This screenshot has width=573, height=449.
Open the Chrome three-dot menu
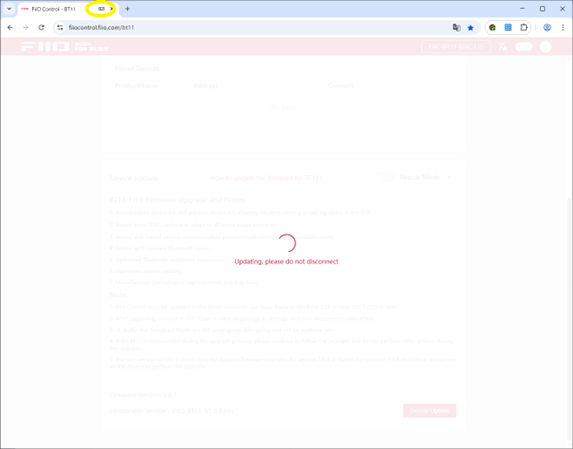tap(563, 27)
